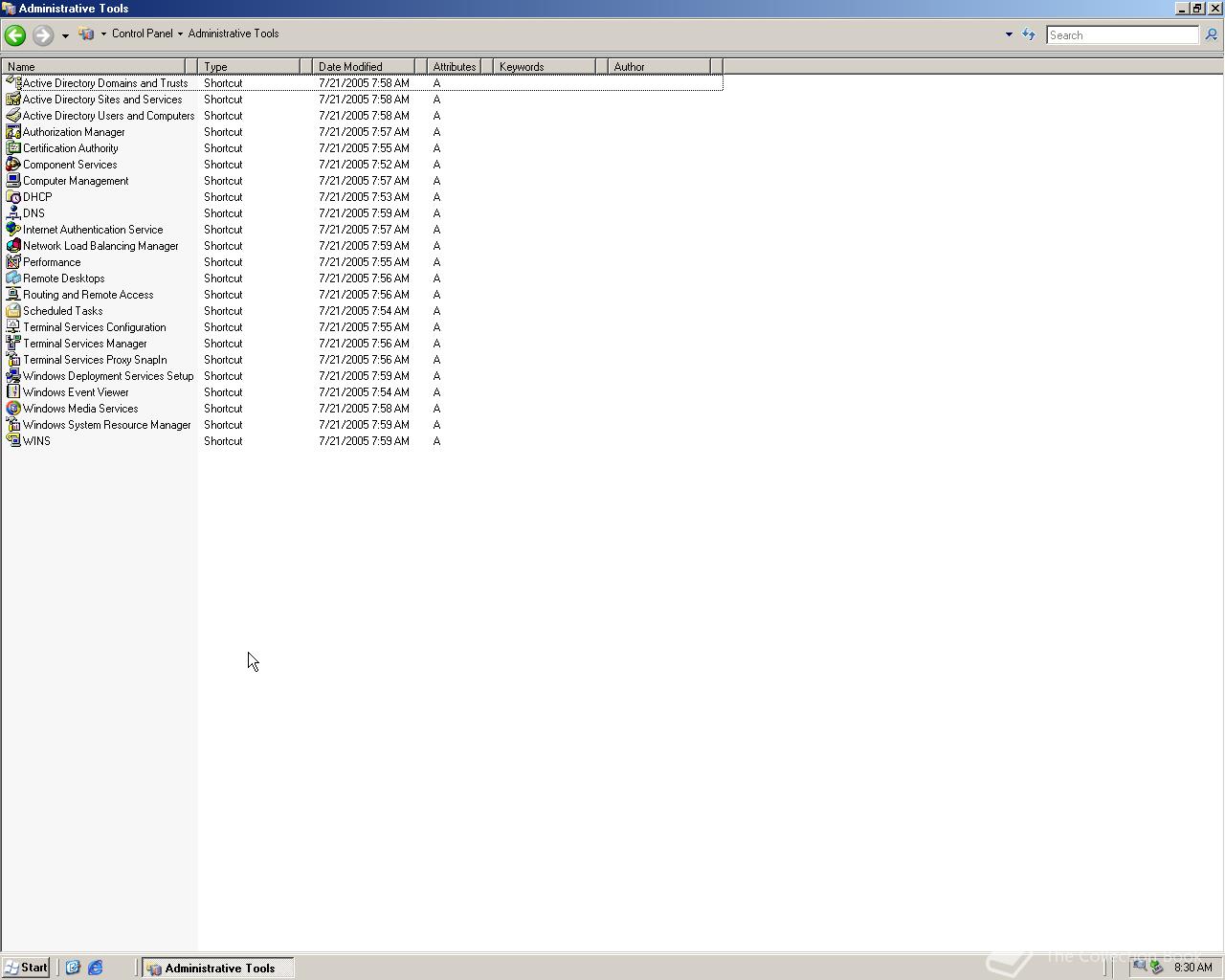Screen dimensions: 1225x980
Task: Click the magnifier Search button icon
Action: [1211, 35]
